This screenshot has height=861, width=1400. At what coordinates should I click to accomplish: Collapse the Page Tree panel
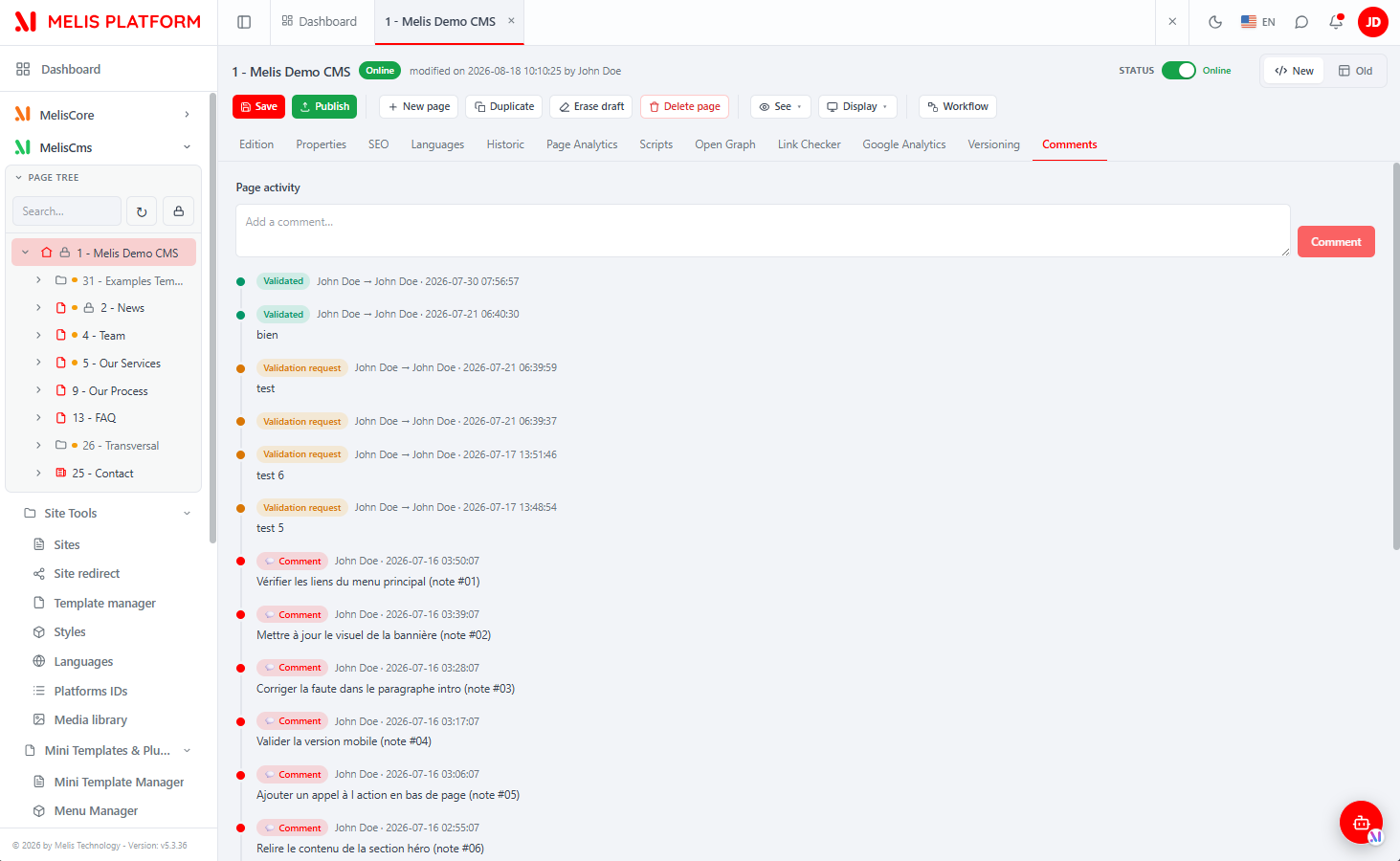click(x=18, y=178)
